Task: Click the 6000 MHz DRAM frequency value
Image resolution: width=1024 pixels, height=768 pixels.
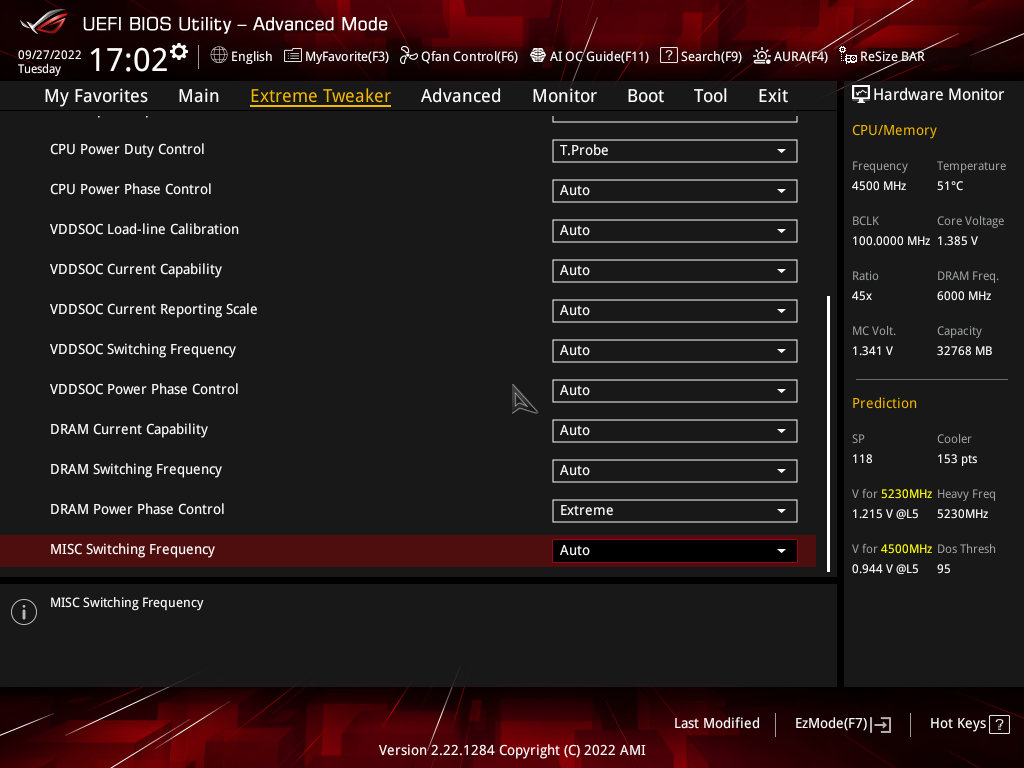Action: tap(964, 296)
